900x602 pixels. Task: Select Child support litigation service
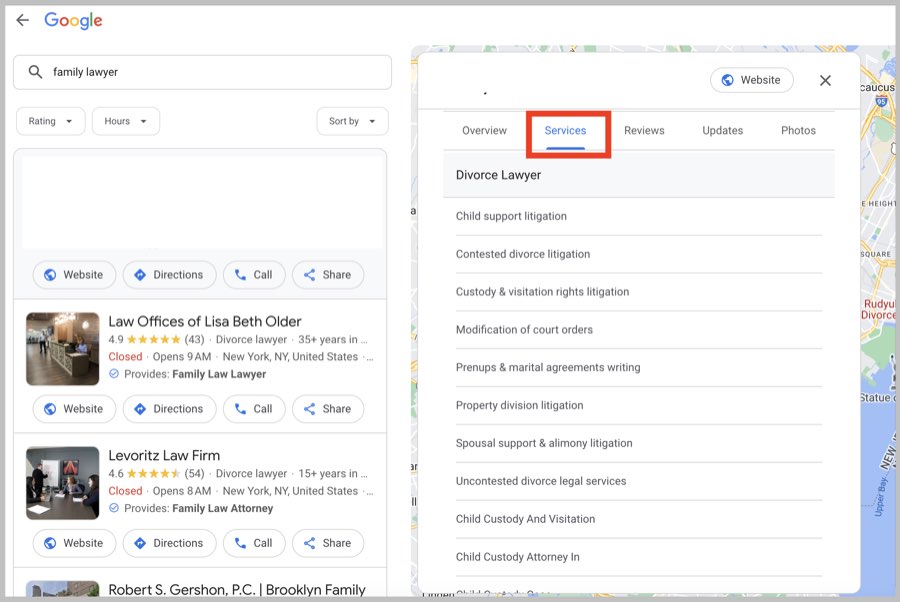(x=639, y=216)
